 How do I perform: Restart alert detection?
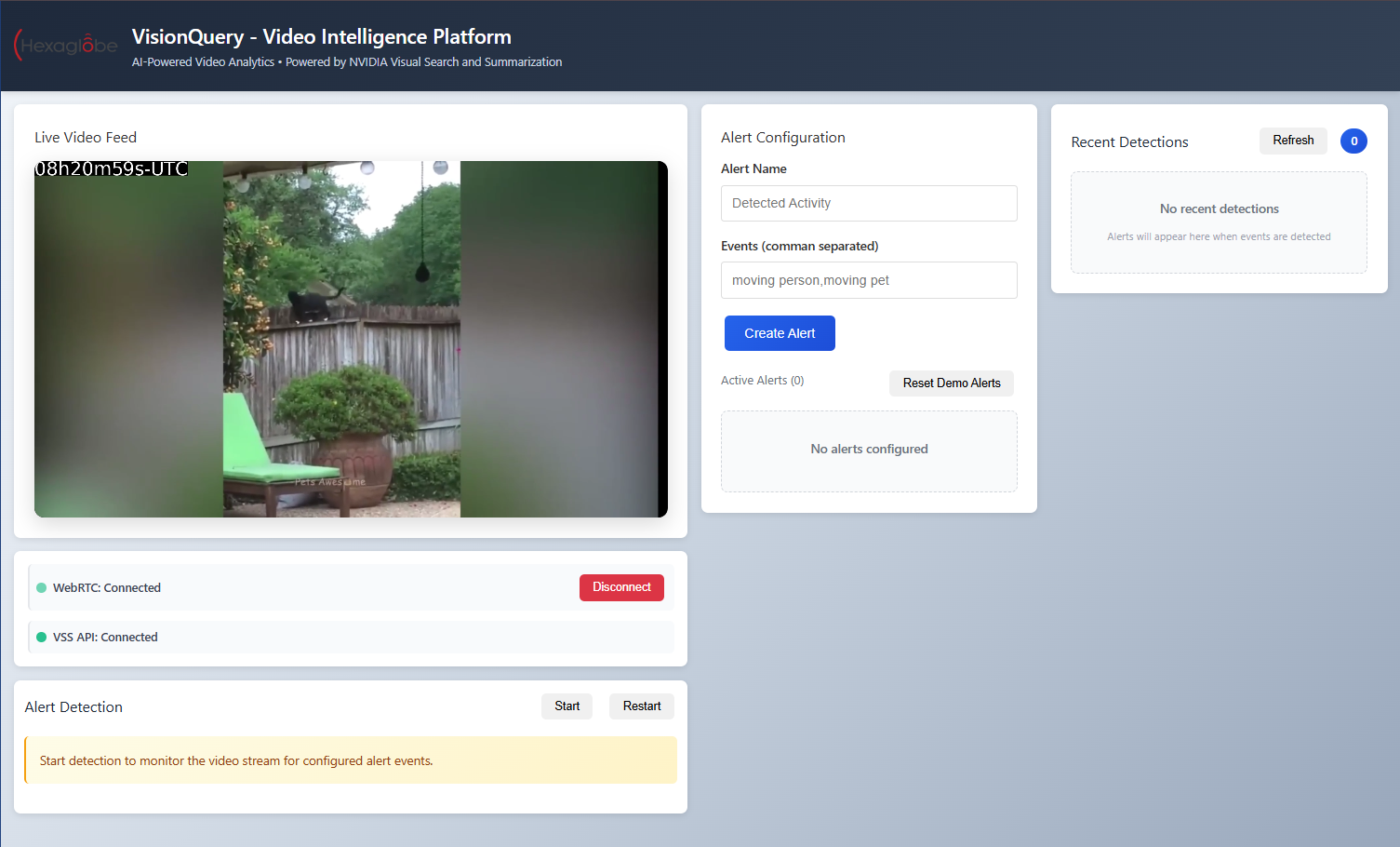coord(642,706)
